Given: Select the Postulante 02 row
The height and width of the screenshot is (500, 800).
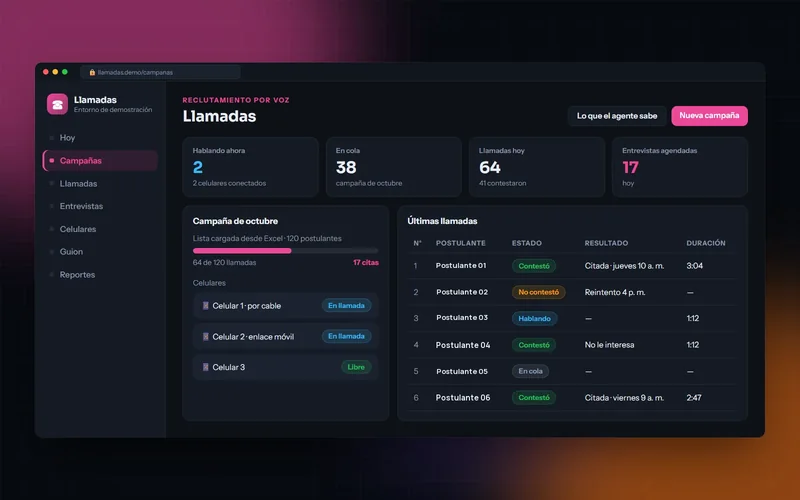Looking at the screenshot, I should 572,292.
